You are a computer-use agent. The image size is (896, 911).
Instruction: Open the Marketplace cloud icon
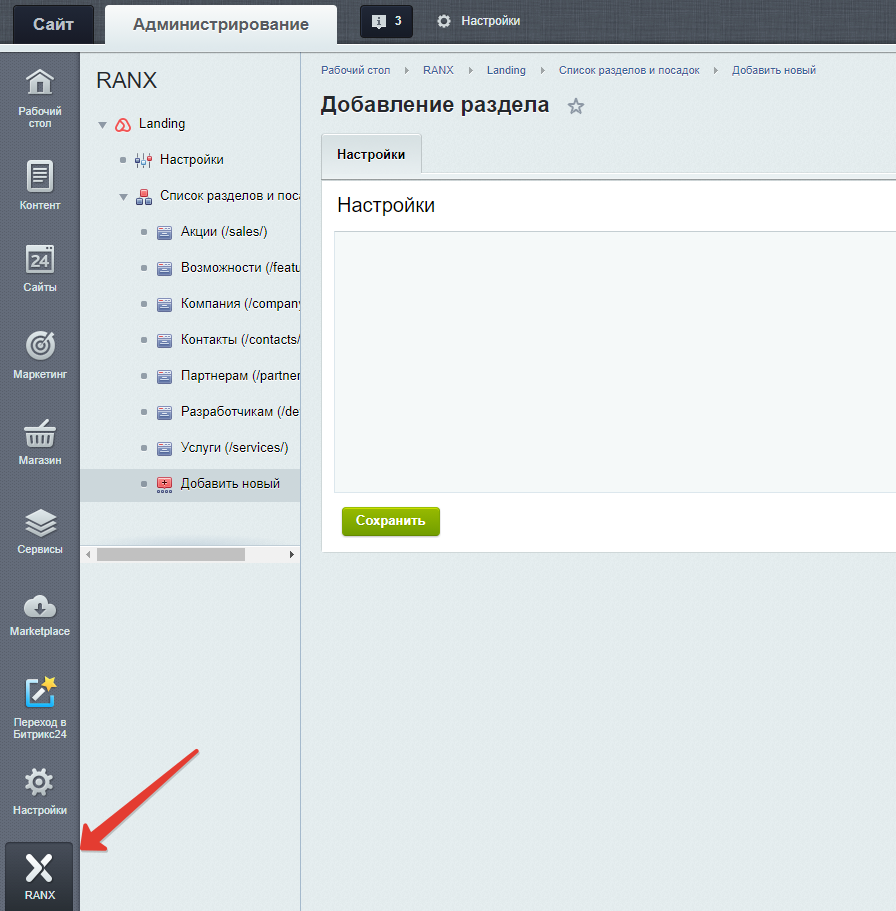tap(40, 607)
